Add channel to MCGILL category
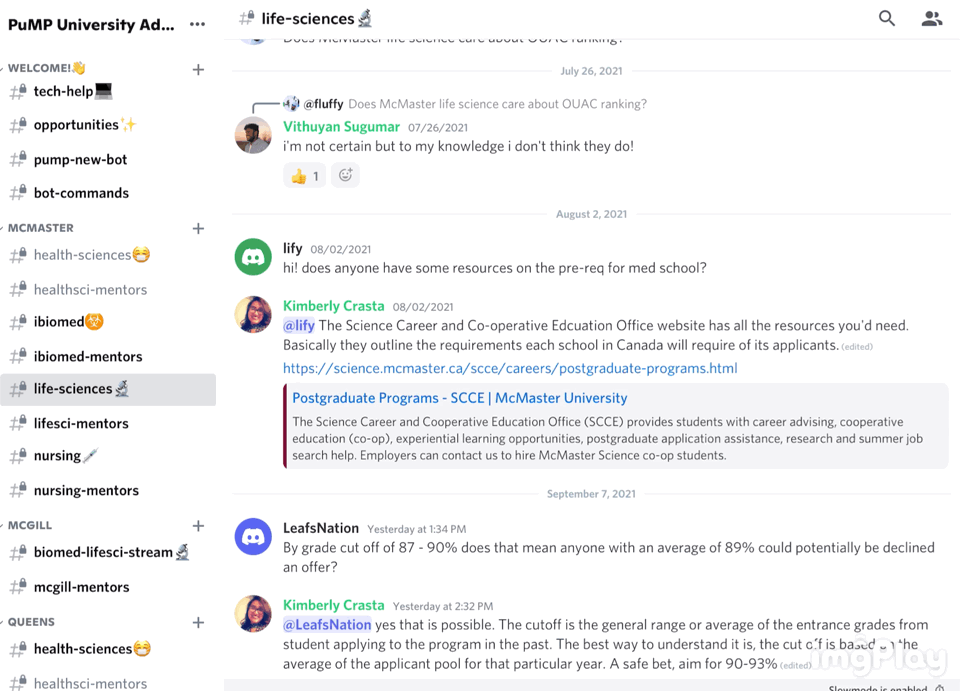The height and width of the screenshot is (691, 960). pos(198,526)
